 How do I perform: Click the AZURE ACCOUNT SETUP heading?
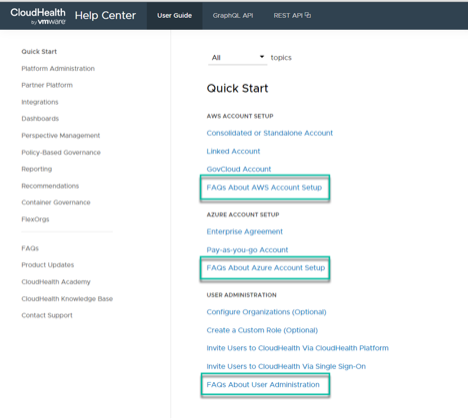click(x=243, y=215)
